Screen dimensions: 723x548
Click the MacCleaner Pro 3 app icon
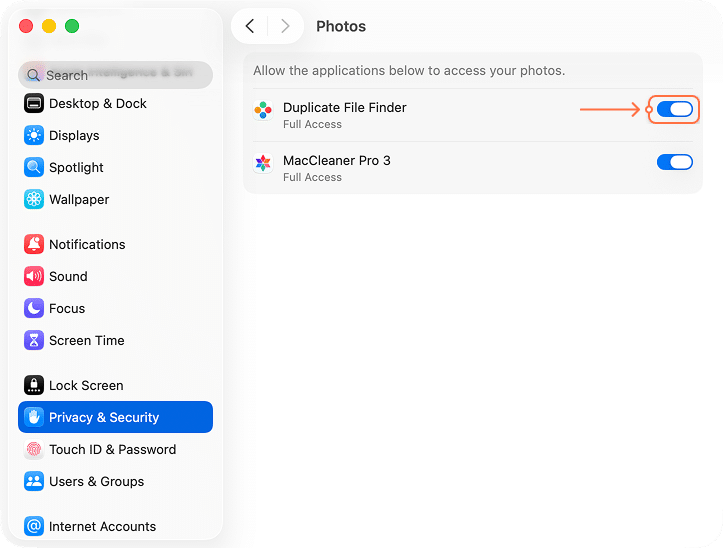pos(263,163)
